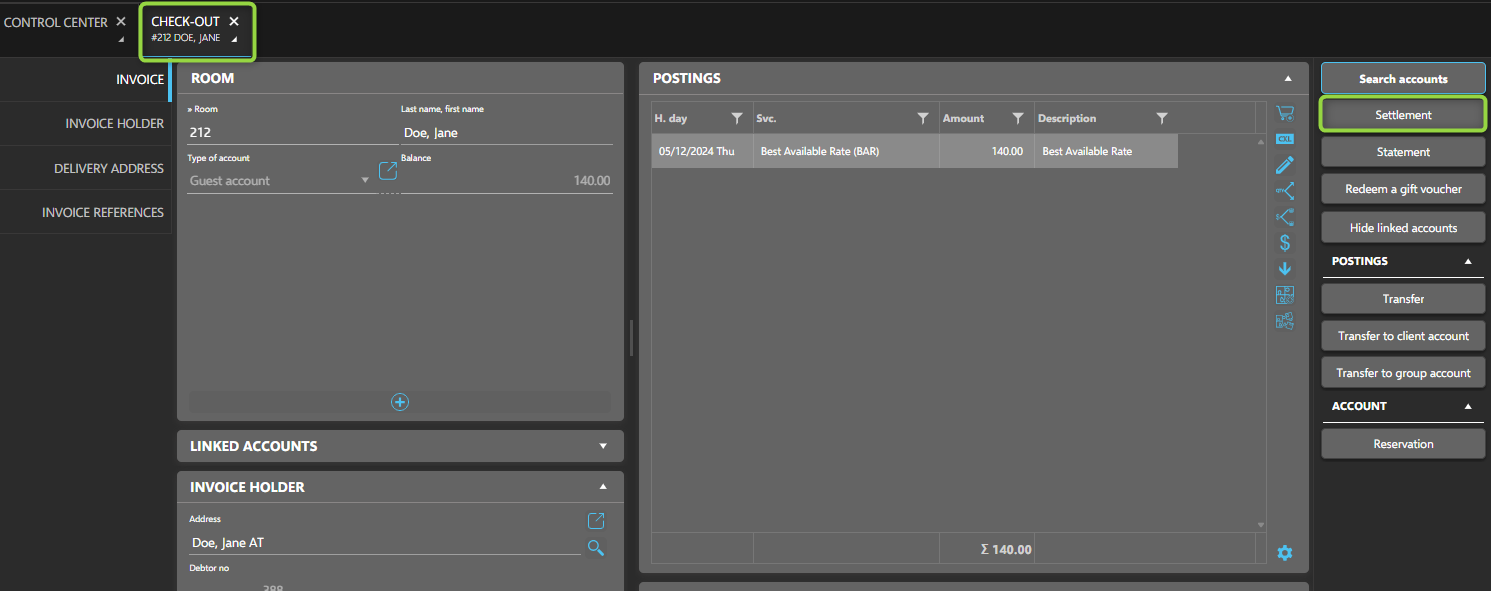Open filter for H. day column

(x=737, y=118)
